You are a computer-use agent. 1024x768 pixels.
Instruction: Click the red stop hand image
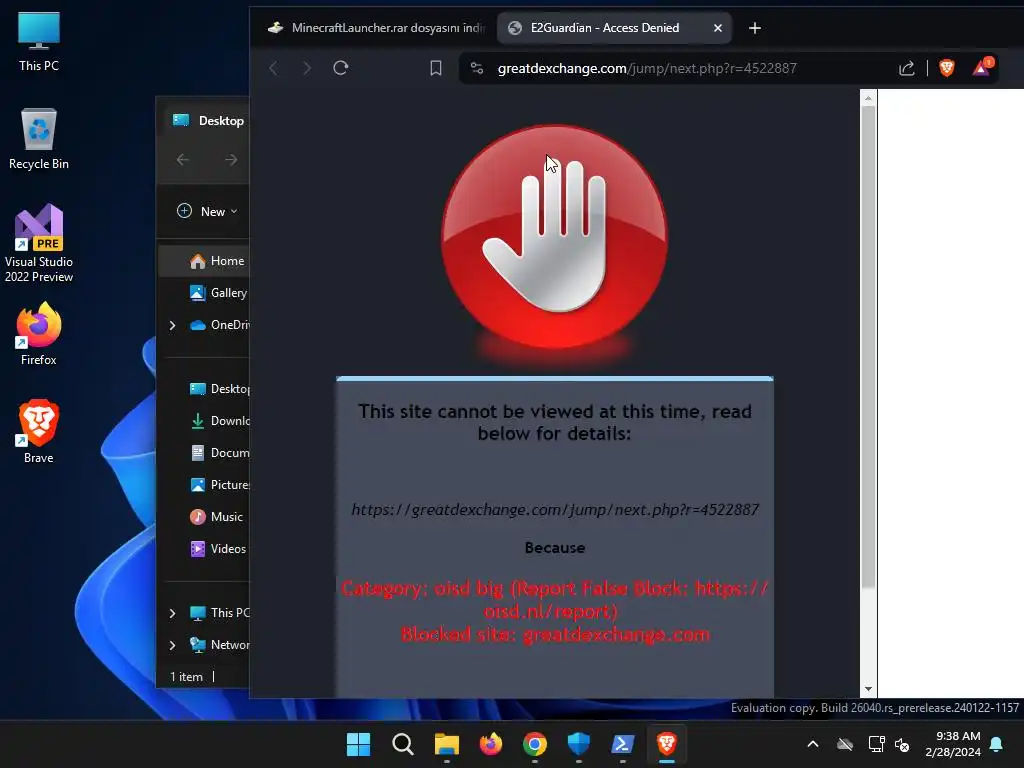pos(554,236)
